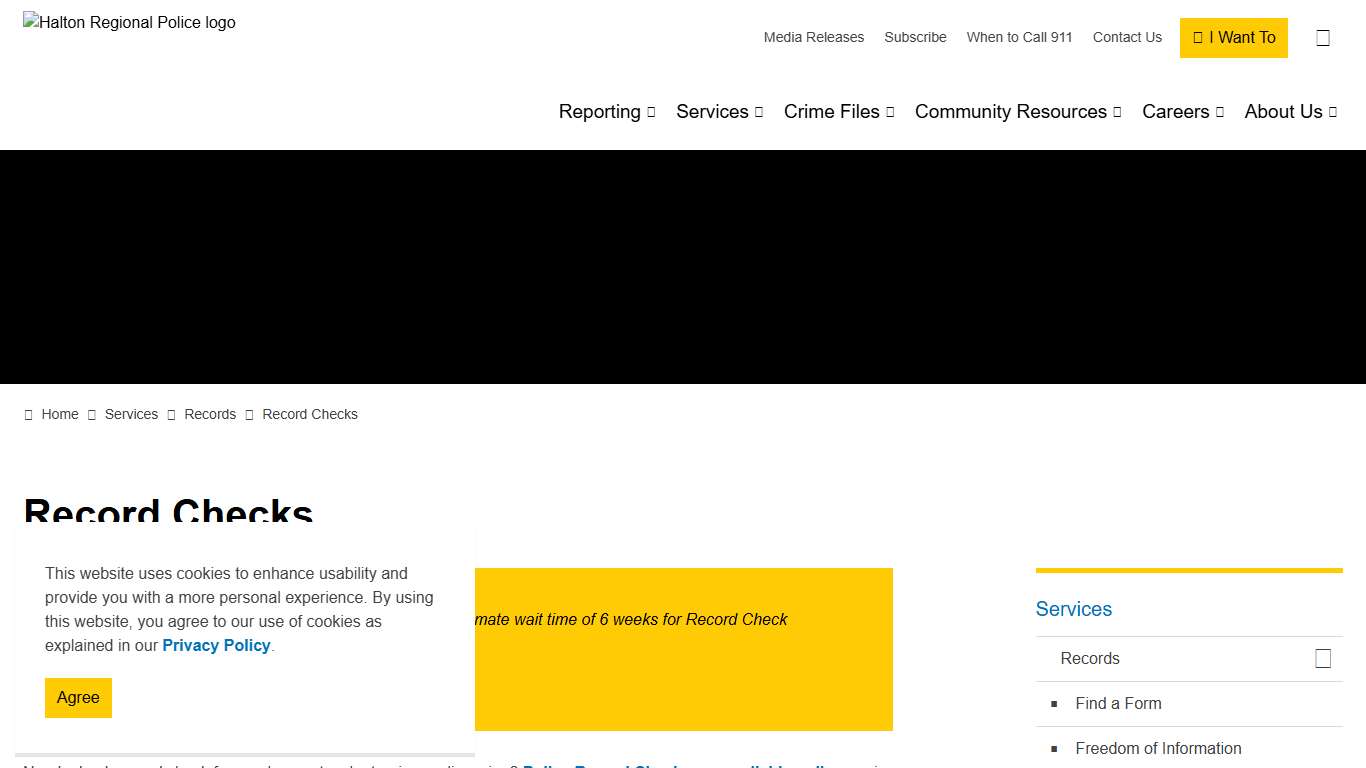Click the I Want To button

tap(1233, 38)
